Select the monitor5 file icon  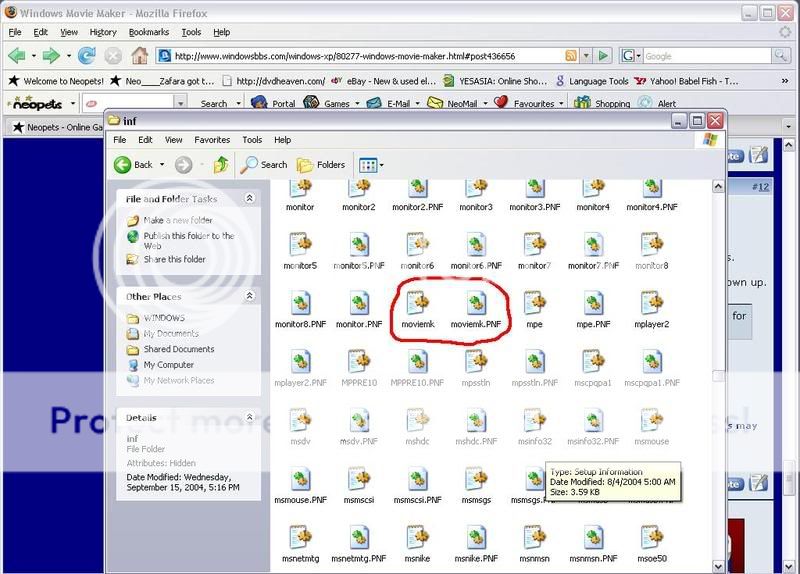pyautogui.click(x=301, y=245)
